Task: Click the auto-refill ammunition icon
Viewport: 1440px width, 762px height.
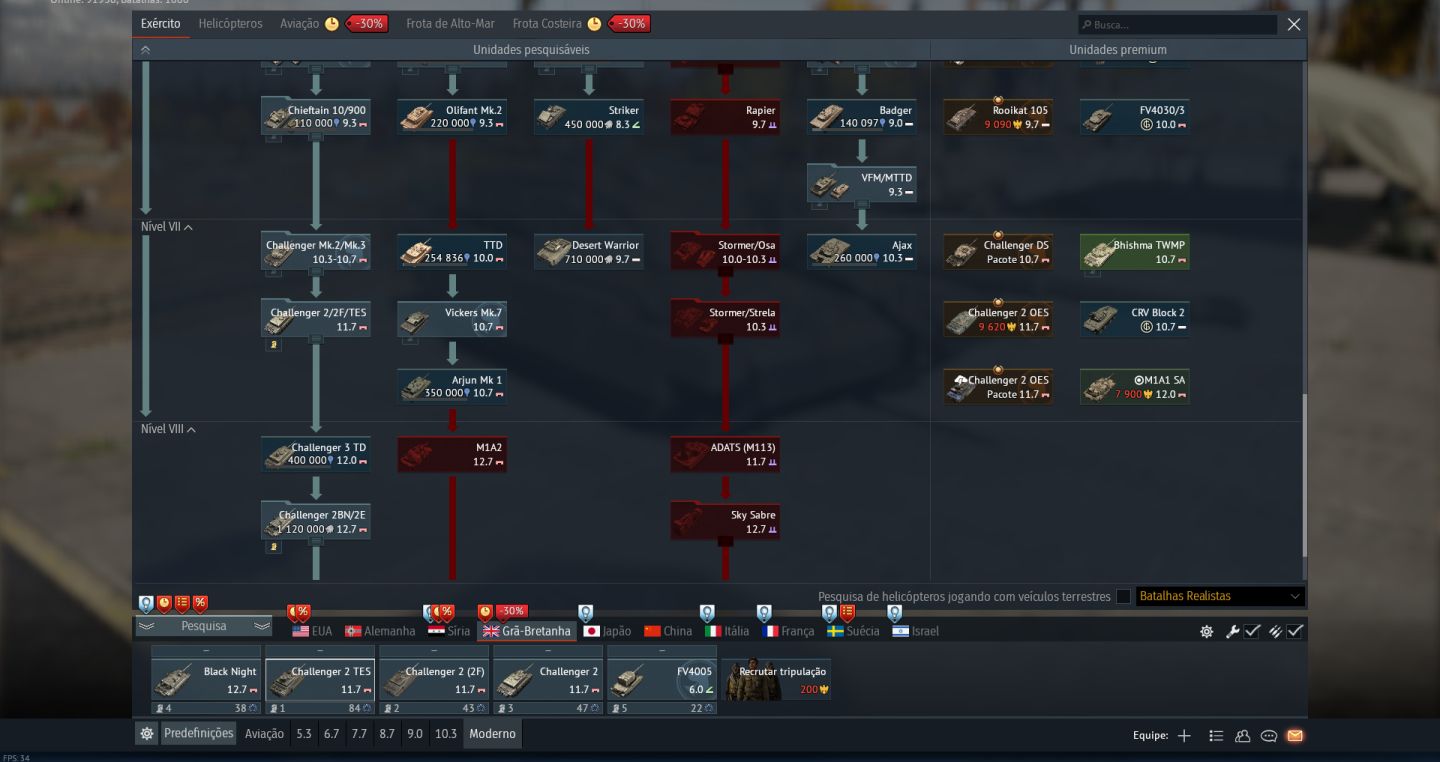Action: tap(1275, 632)
